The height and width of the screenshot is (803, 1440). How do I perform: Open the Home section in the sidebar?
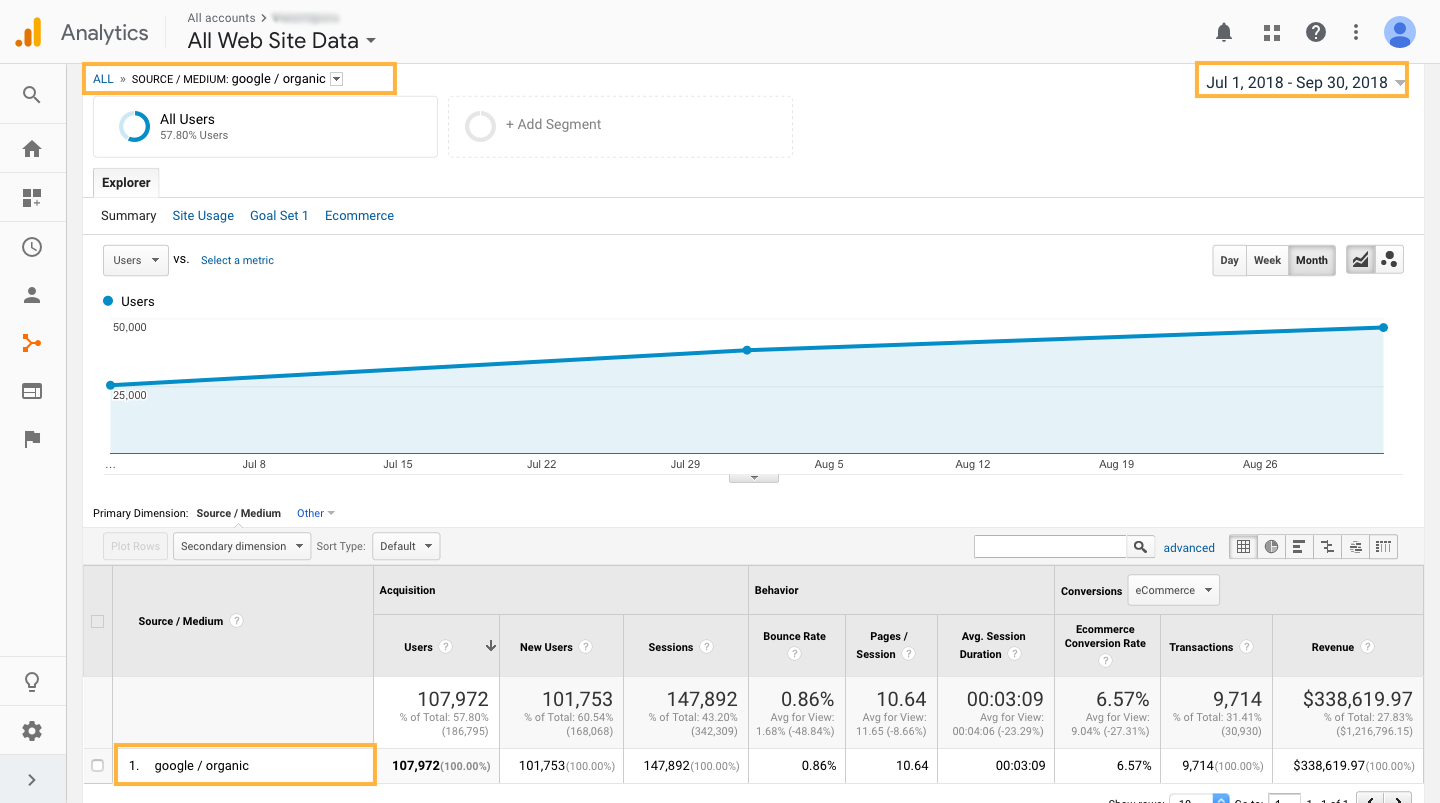[32, 149]
